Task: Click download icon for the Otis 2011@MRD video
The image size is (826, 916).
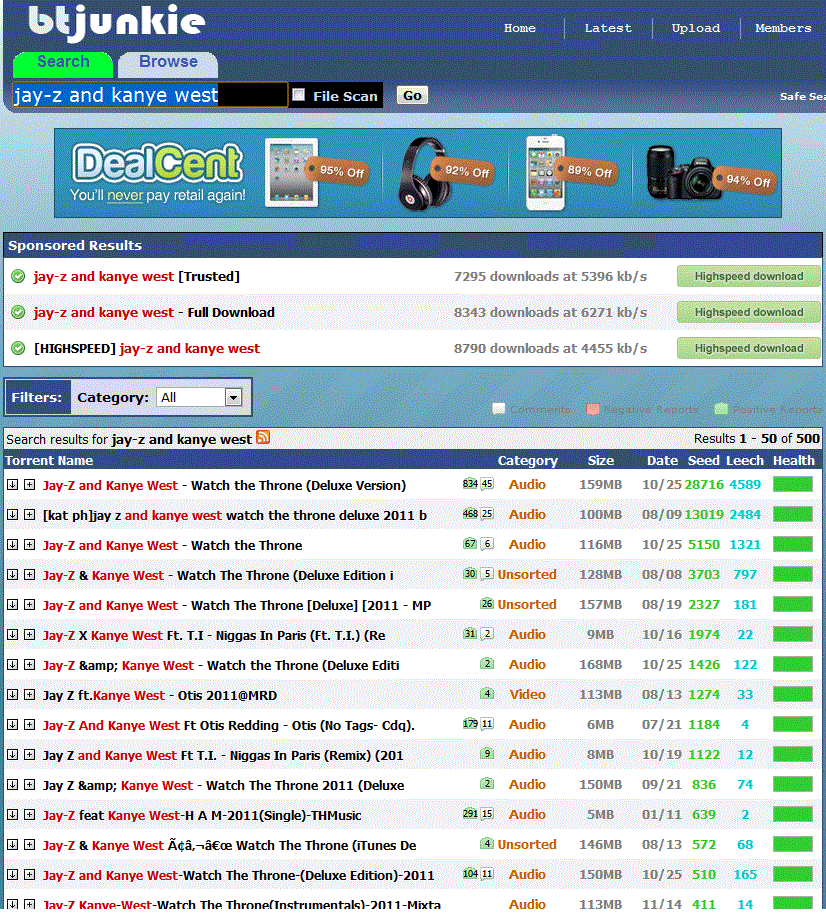Action: [x=11, y=694]
